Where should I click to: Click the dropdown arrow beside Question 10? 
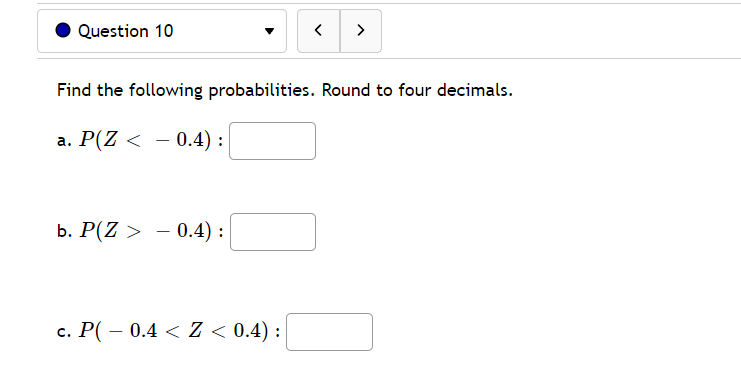click(269, 32)
